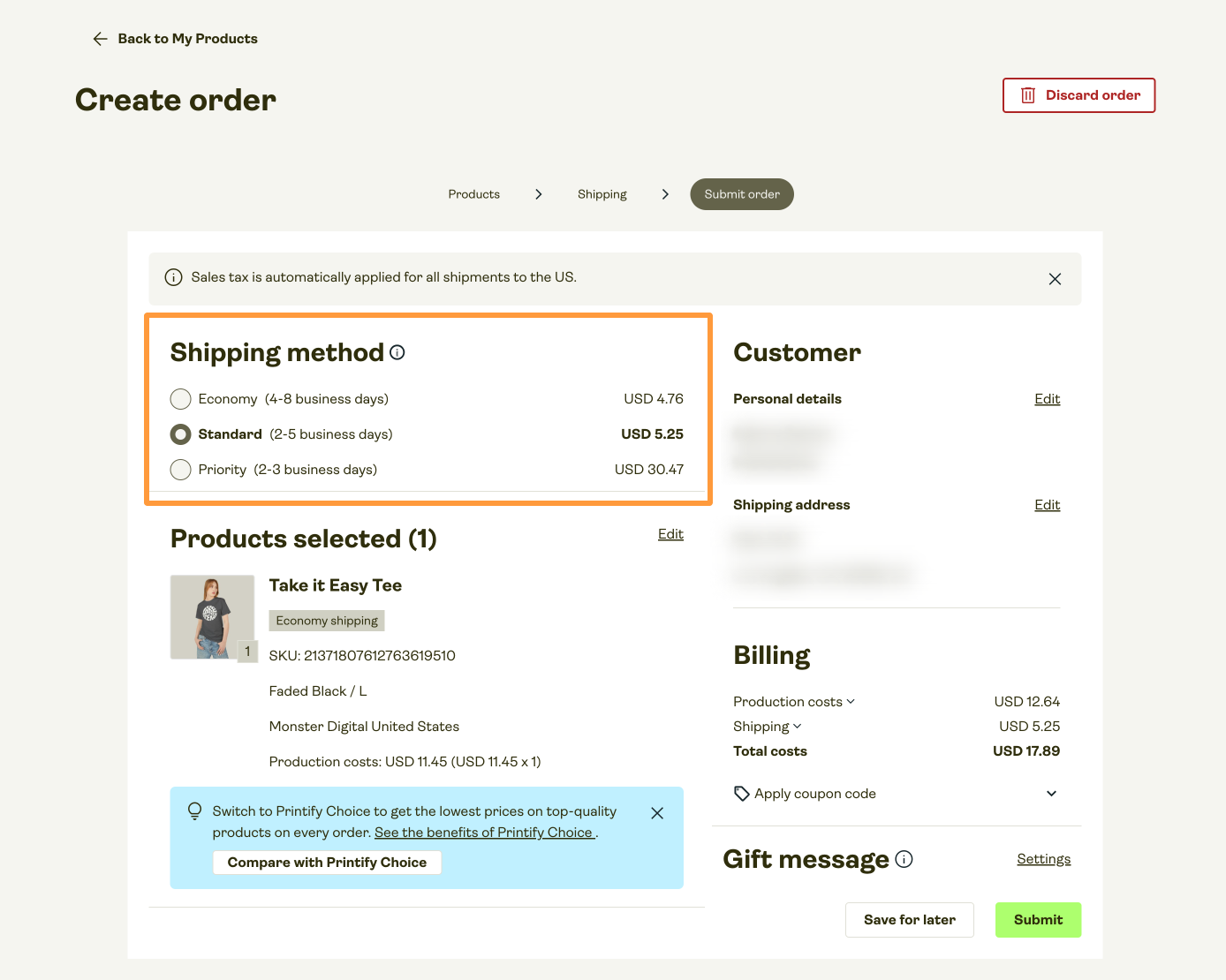
Task: Click the coupon tag icon
Action: (742, 794)
